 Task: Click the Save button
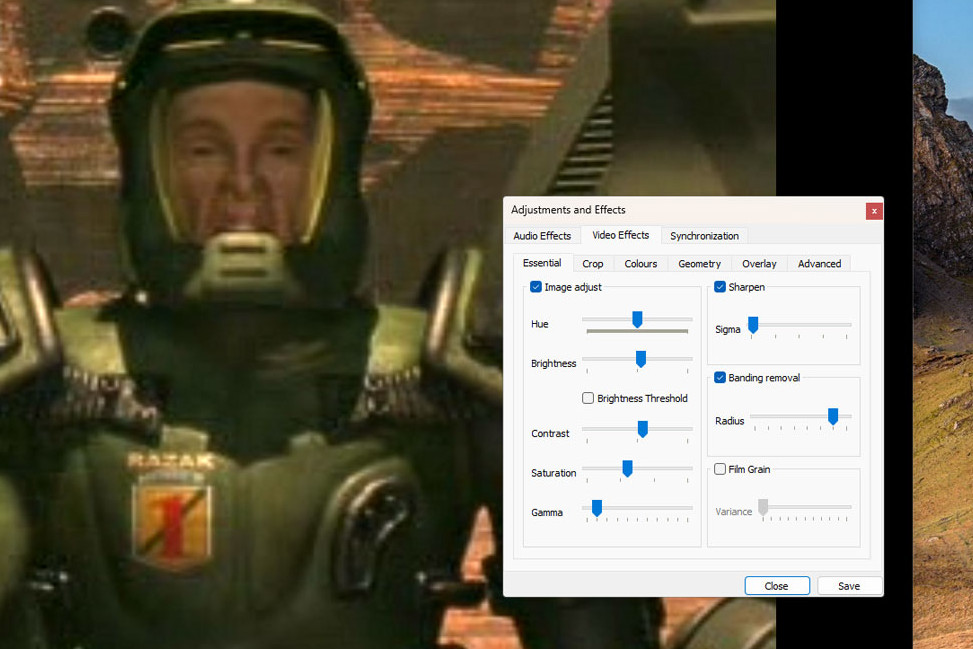848,586
